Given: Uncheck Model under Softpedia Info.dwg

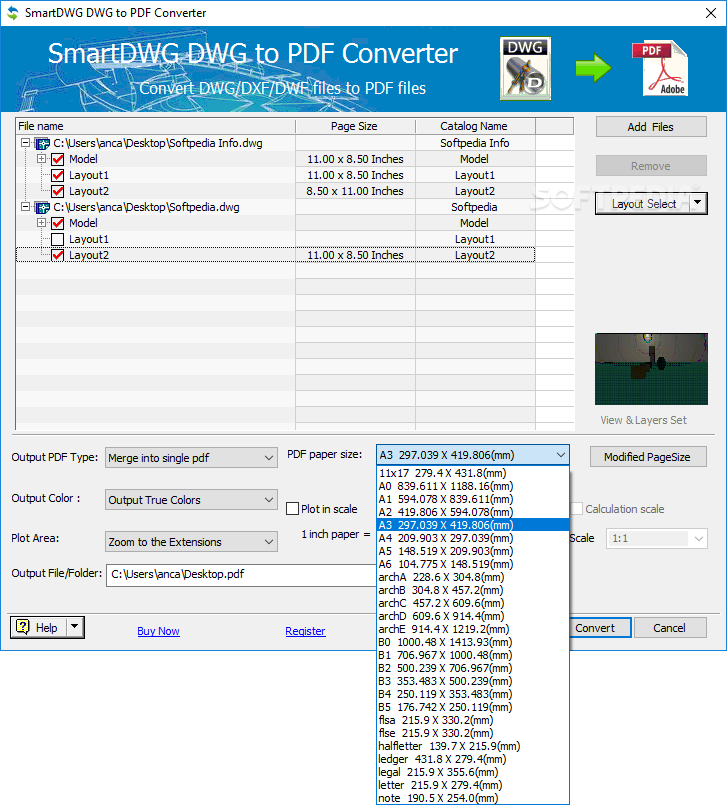Looking at the screenshot, I should point(58,159).
